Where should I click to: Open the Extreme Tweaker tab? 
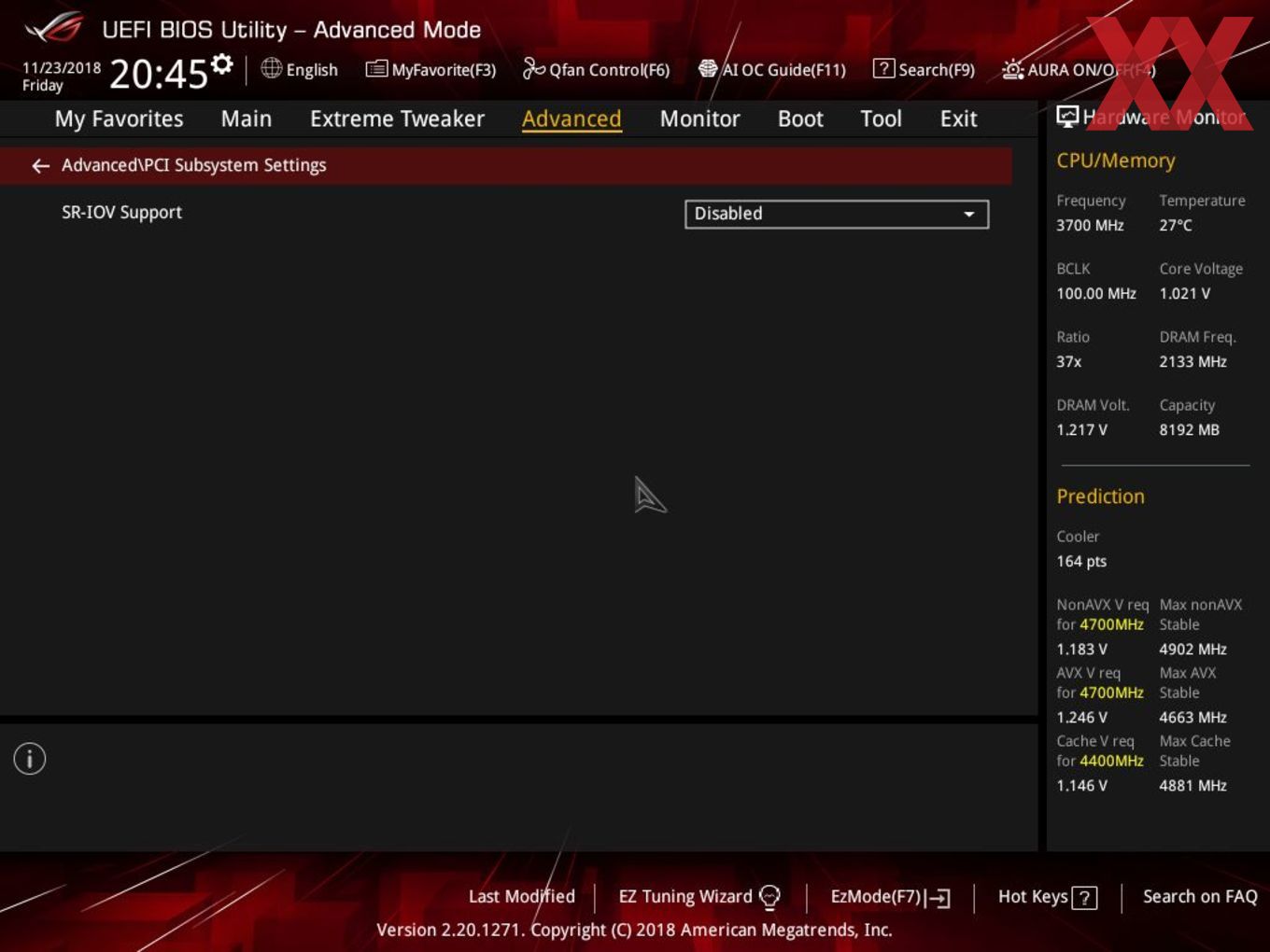tap(397, 119)
